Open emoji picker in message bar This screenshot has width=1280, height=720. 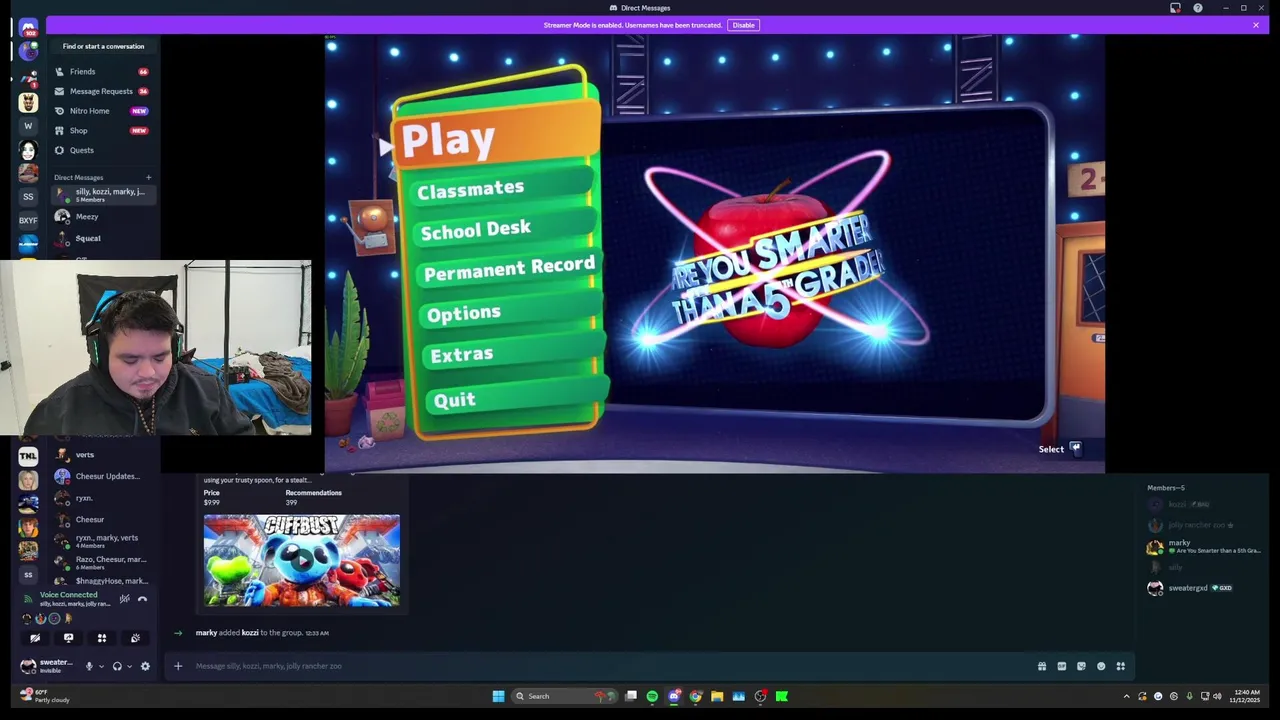pyautogui.click(x=1101, y=666)
